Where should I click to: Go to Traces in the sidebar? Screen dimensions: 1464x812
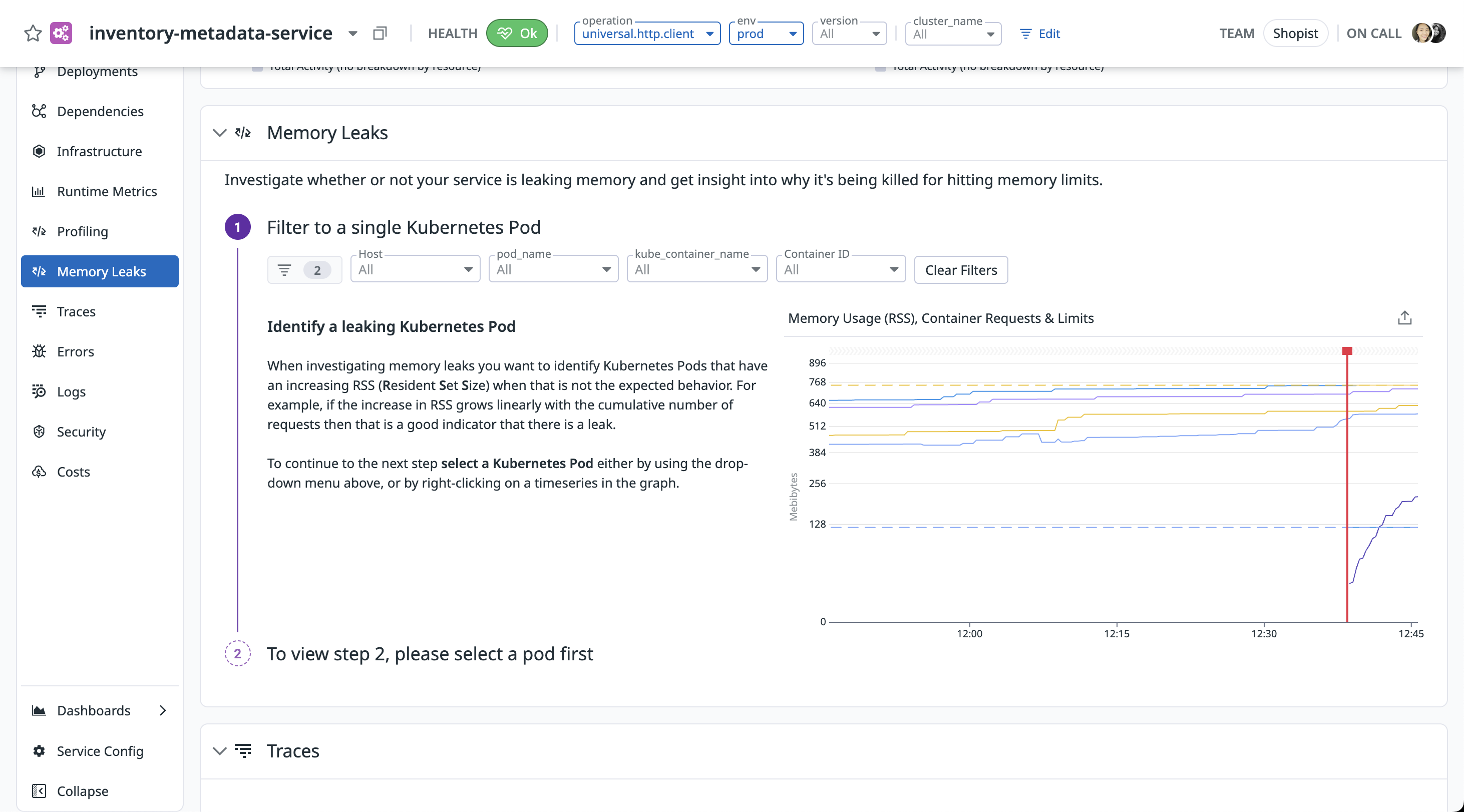coord(76,311)
